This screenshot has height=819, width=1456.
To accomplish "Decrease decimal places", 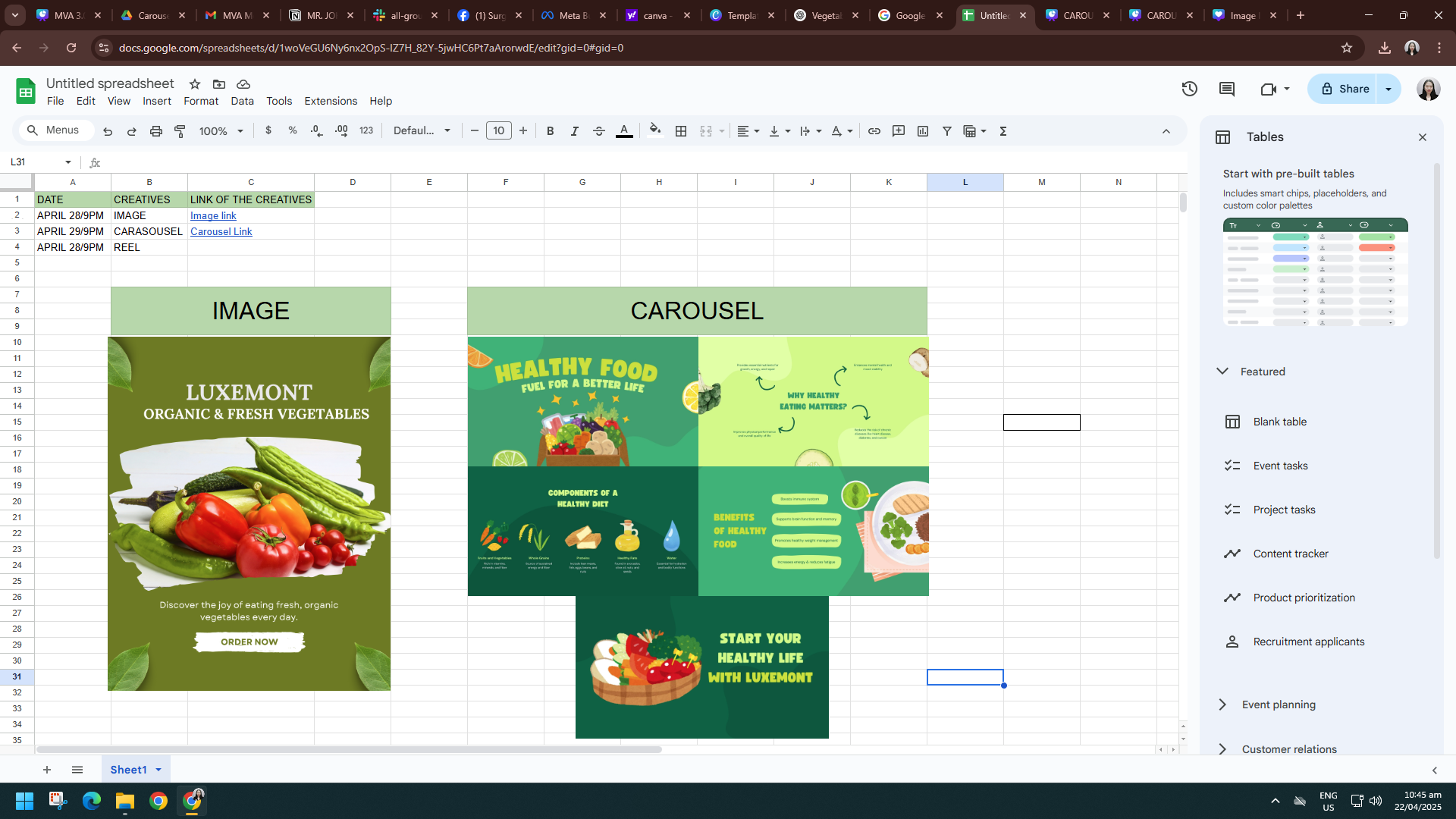I will (317, 130).
